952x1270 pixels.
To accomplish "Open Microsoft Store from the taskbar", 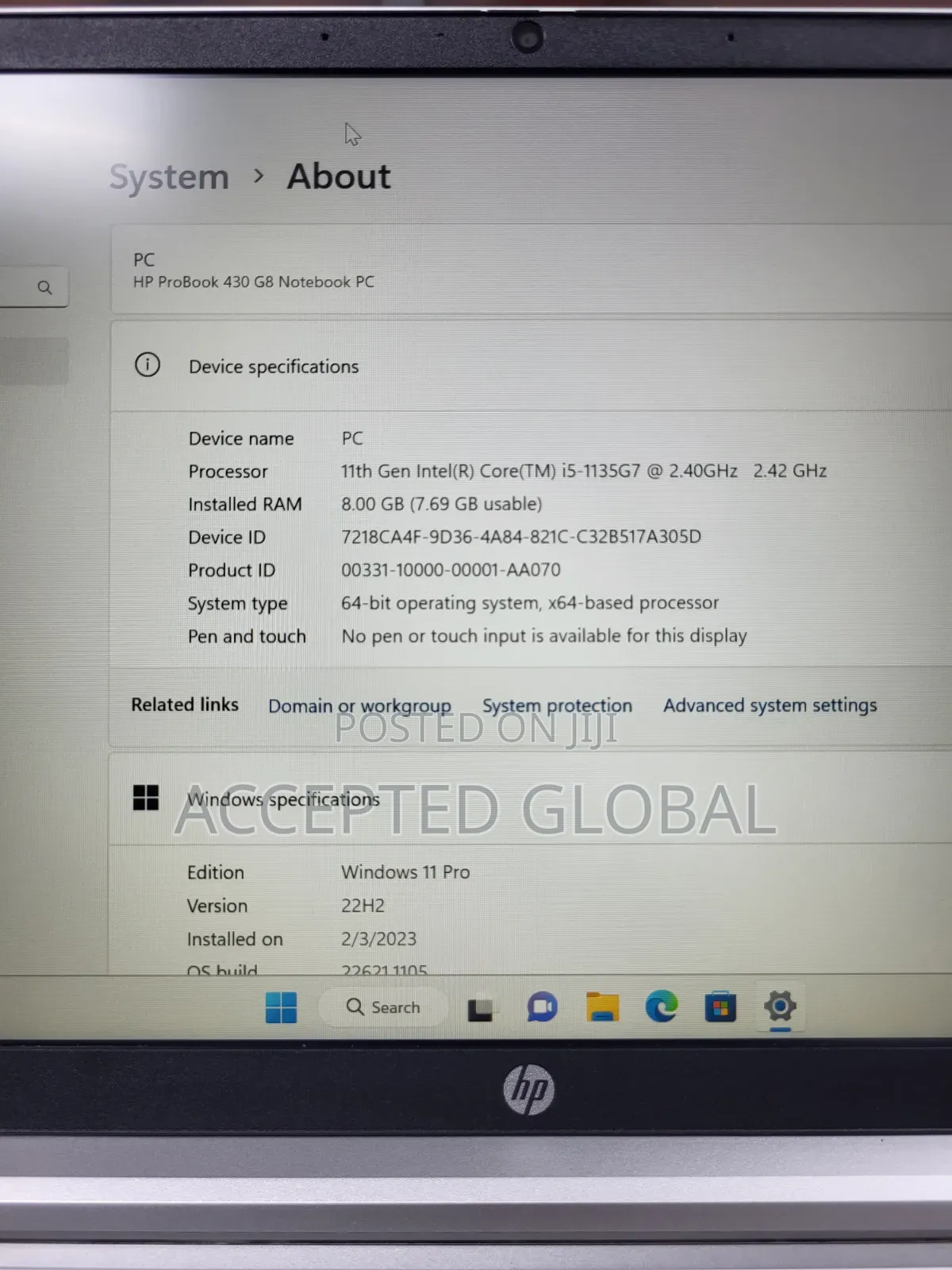I will 720,1006.
